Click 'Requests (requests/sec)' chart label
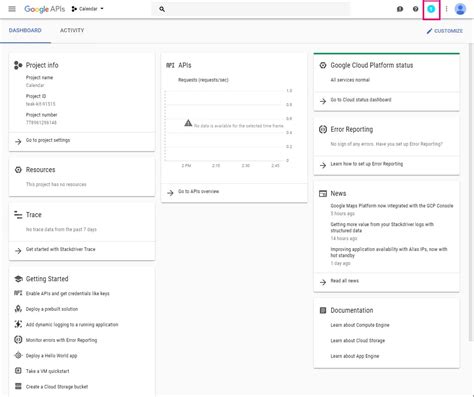The width and height of the screenshot is (474, 397). [203, 80]
